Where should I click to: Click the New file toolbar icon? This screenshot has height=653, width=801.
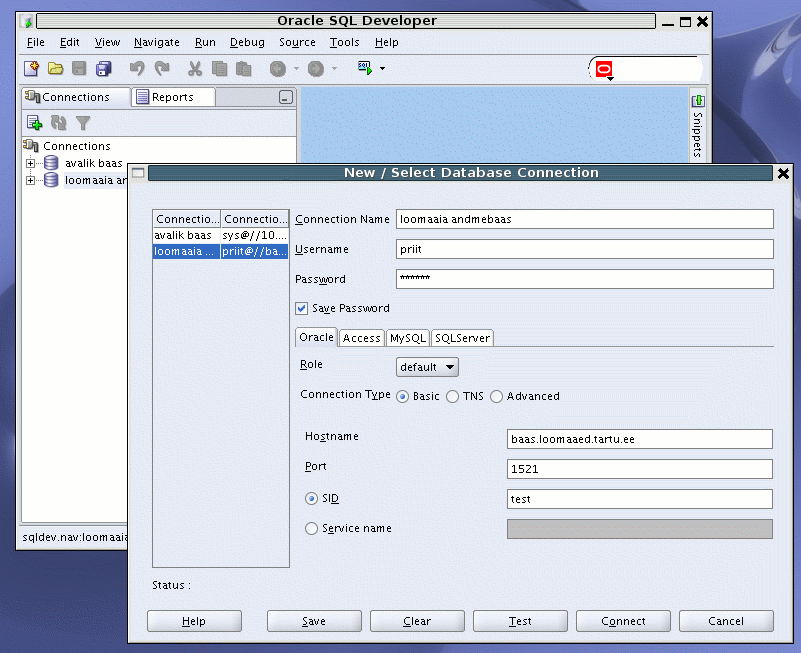pos(32,68)
